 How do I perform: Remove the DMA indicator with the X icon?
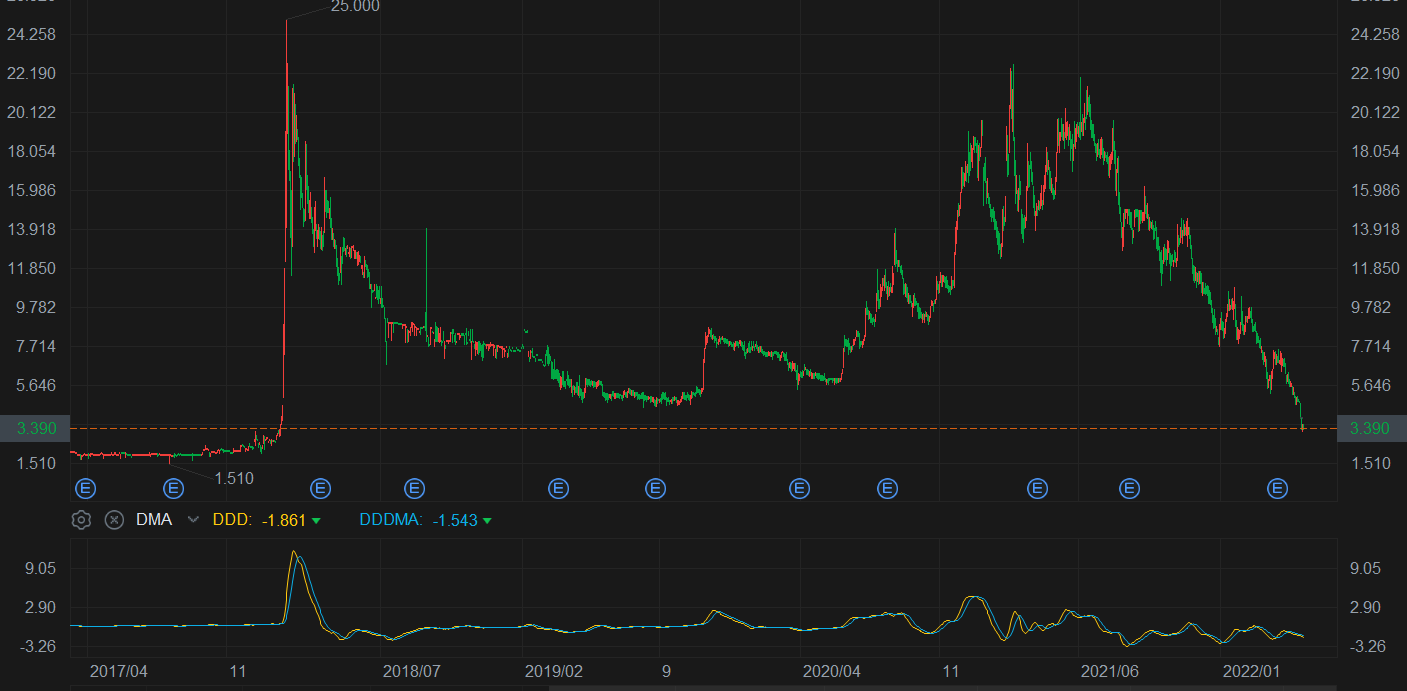pos(114,520)
